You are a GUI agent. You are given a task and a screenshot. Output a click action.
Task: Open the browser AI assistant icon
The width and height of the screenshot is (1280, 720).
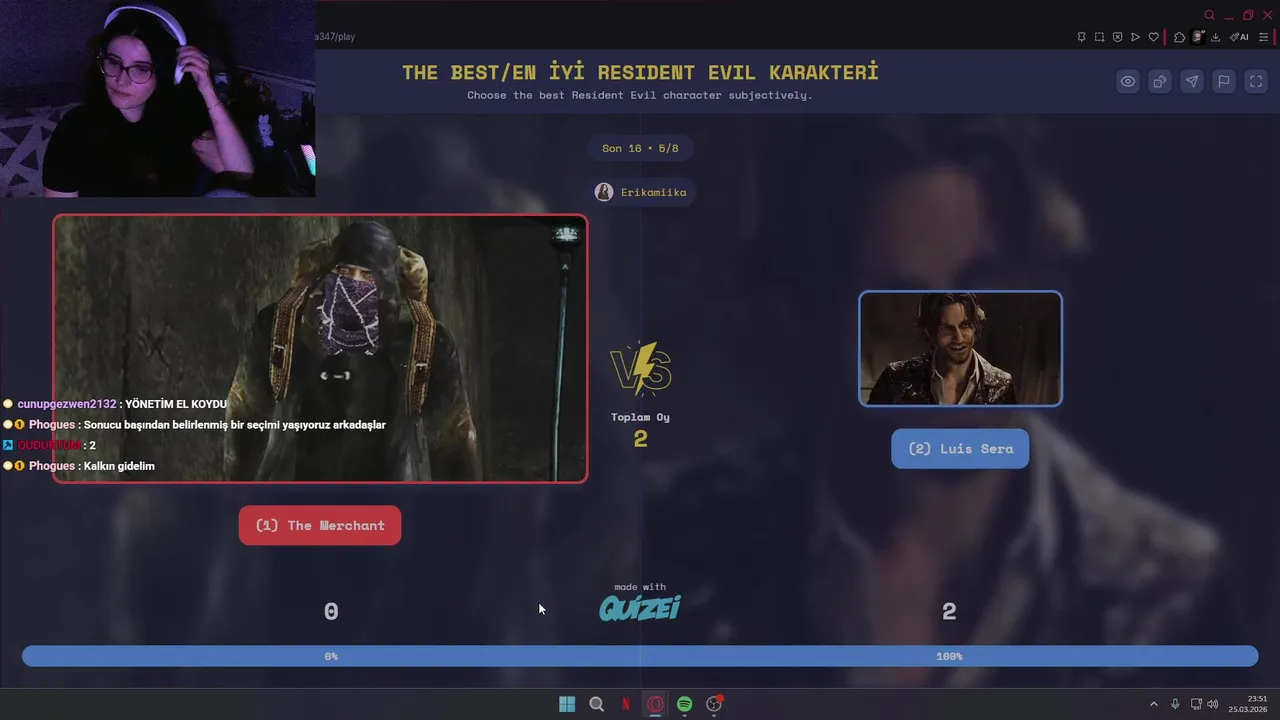[1239, 37]
